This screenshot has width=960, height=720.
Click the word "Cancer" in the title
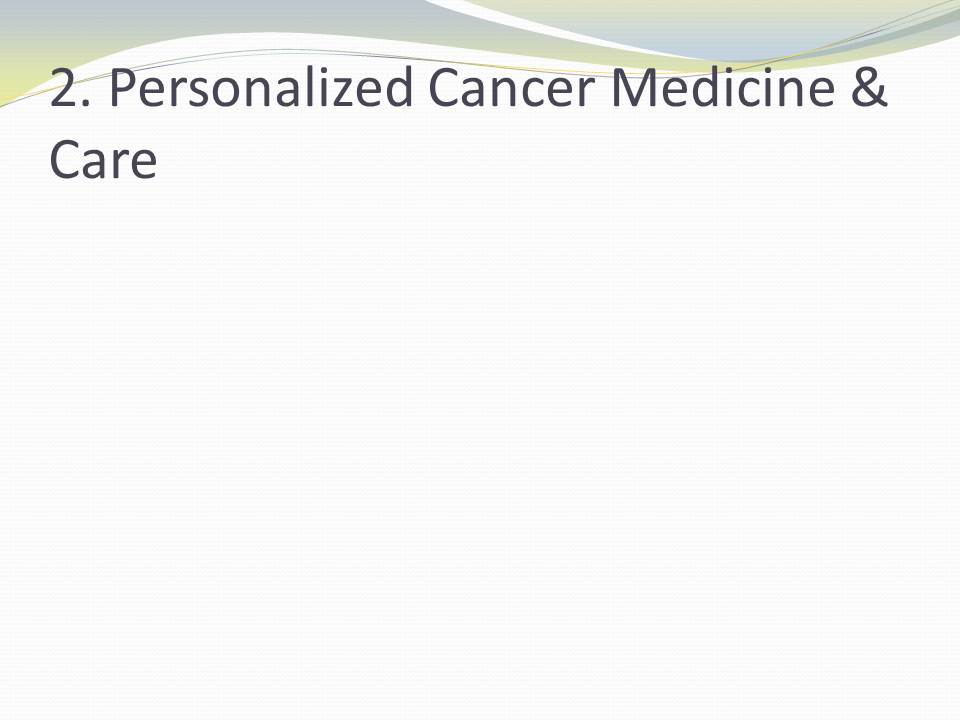point(511,90)
